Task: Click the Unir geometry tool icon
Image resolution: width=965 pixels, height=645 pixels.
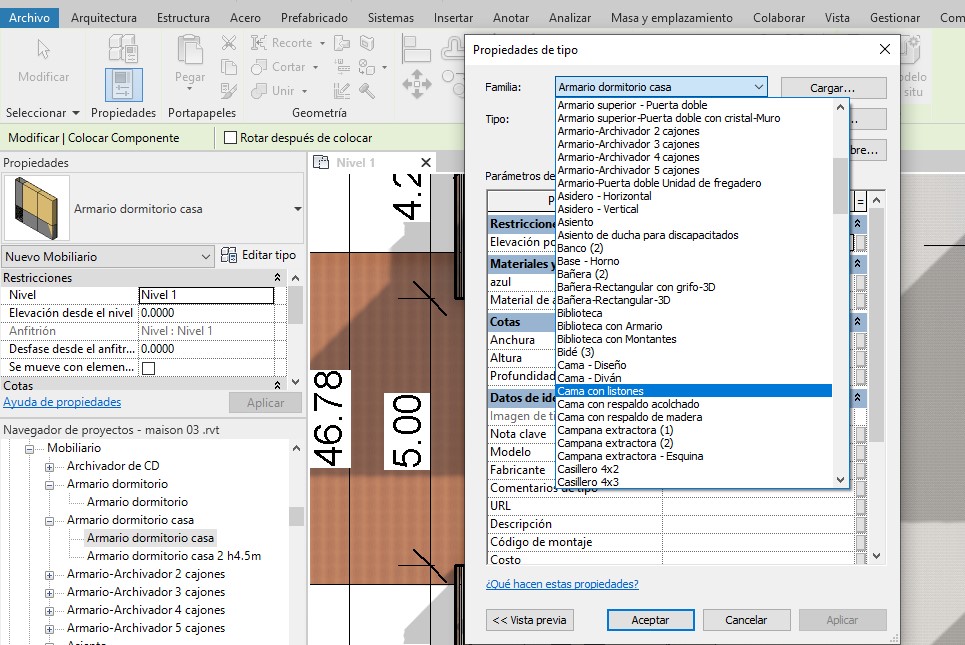Action: click(257, 90)
